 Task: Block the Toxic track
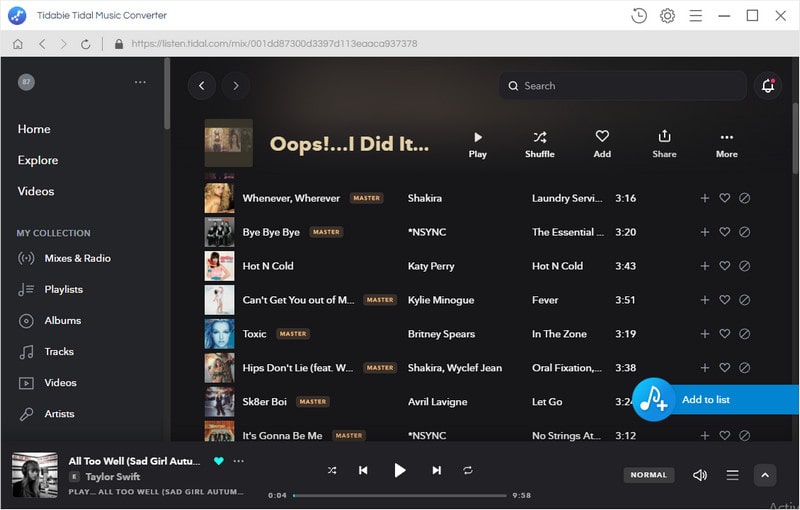(x=744, y=334)
